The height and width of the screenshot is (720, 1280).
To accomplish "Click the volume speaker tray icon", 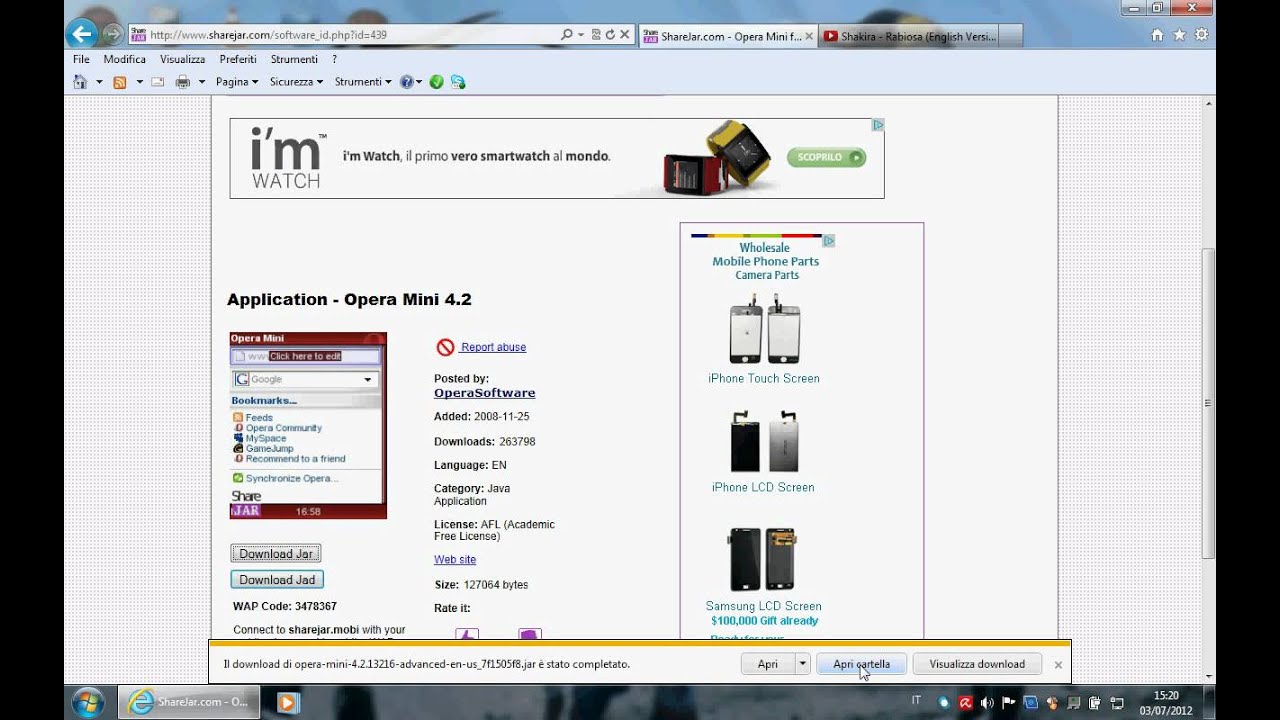I will [x=988, y=702].
